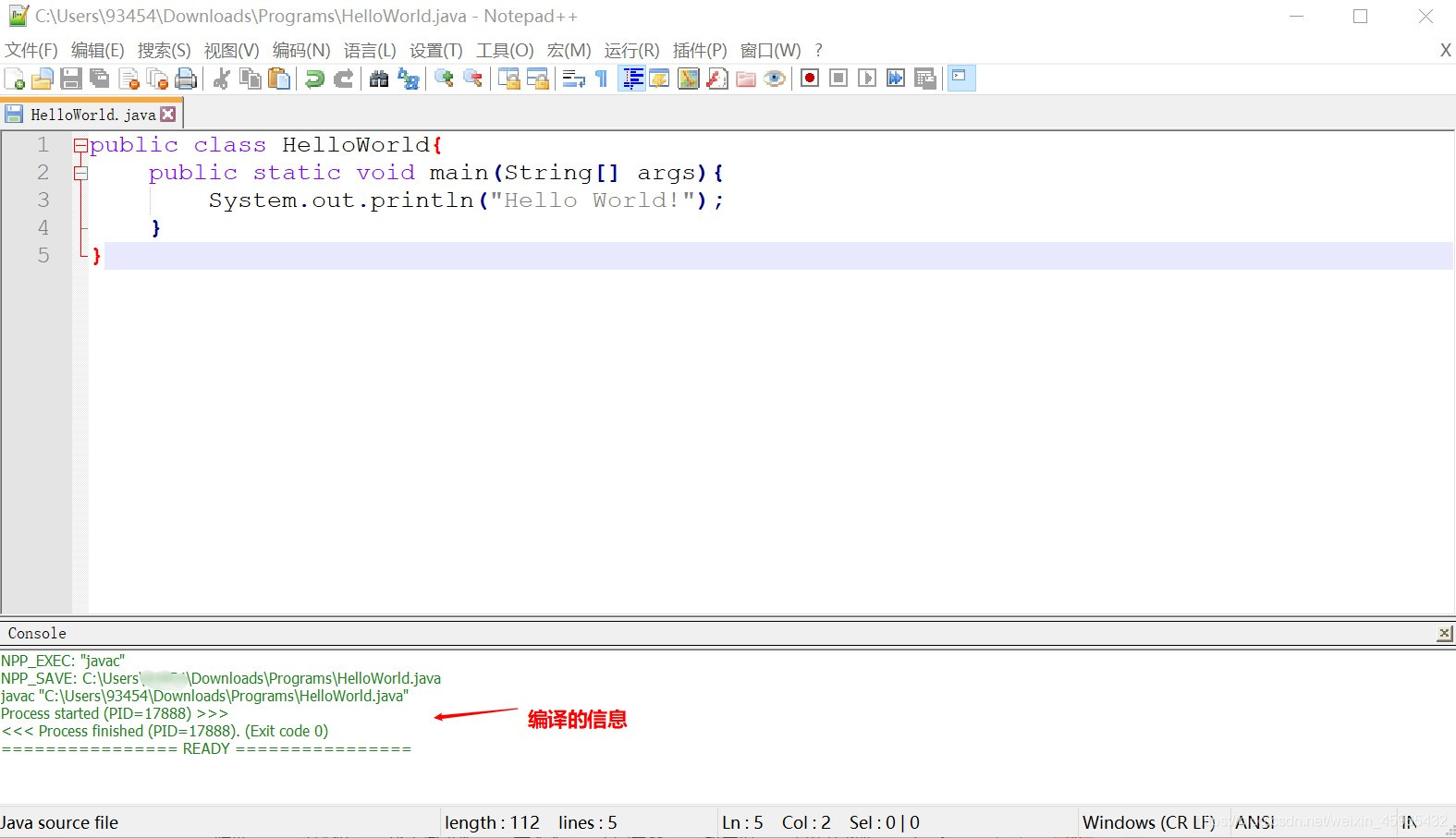Save the current file via toolbar
The height and width of the screenshot is (838, 1456).
71,79
